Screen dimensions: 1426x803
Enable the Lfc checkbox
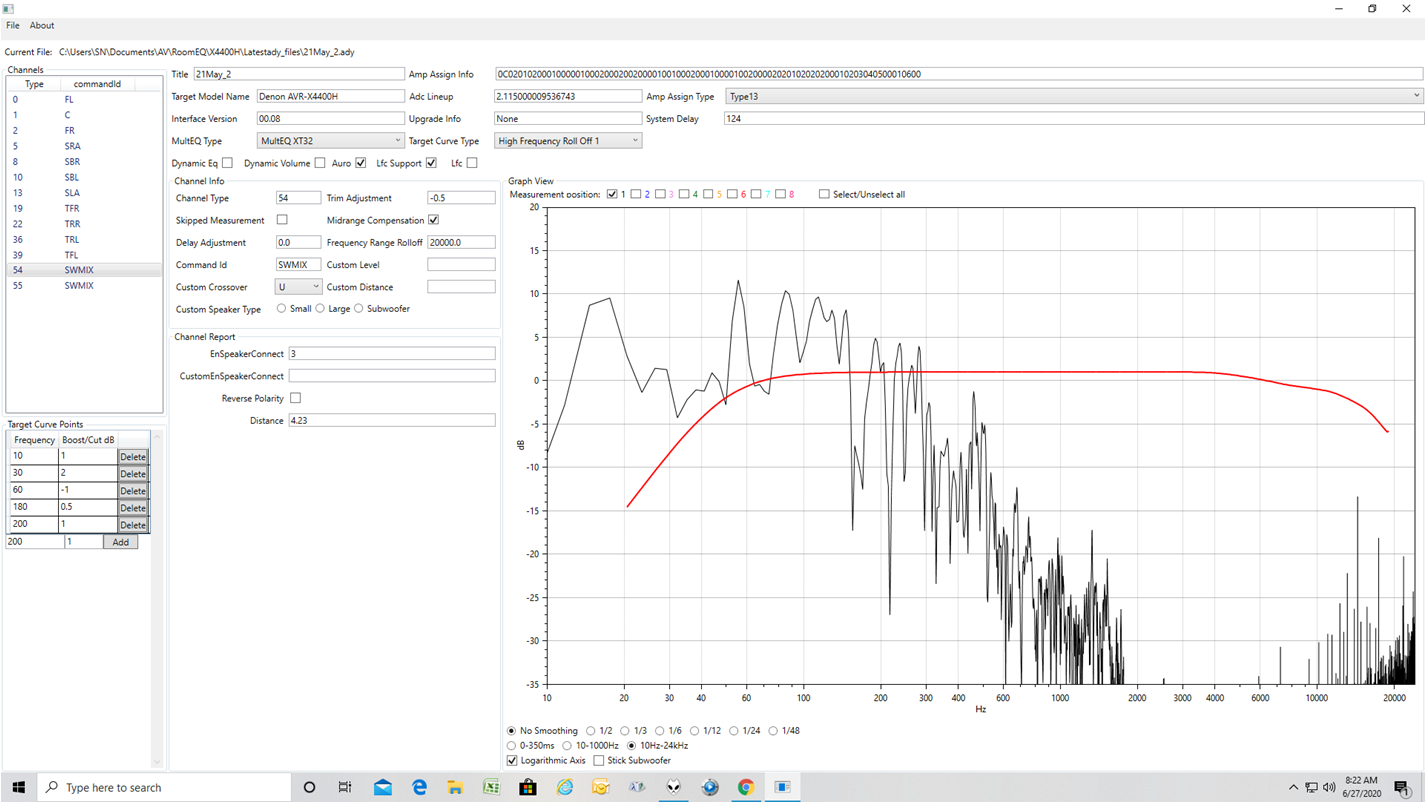[x=472, y=163]
